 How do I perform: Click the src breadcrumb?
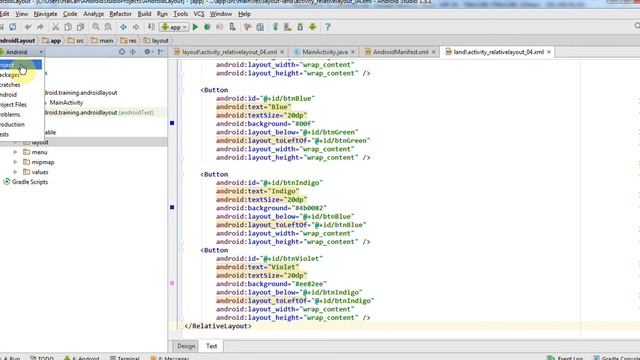[x=76, y=40]
